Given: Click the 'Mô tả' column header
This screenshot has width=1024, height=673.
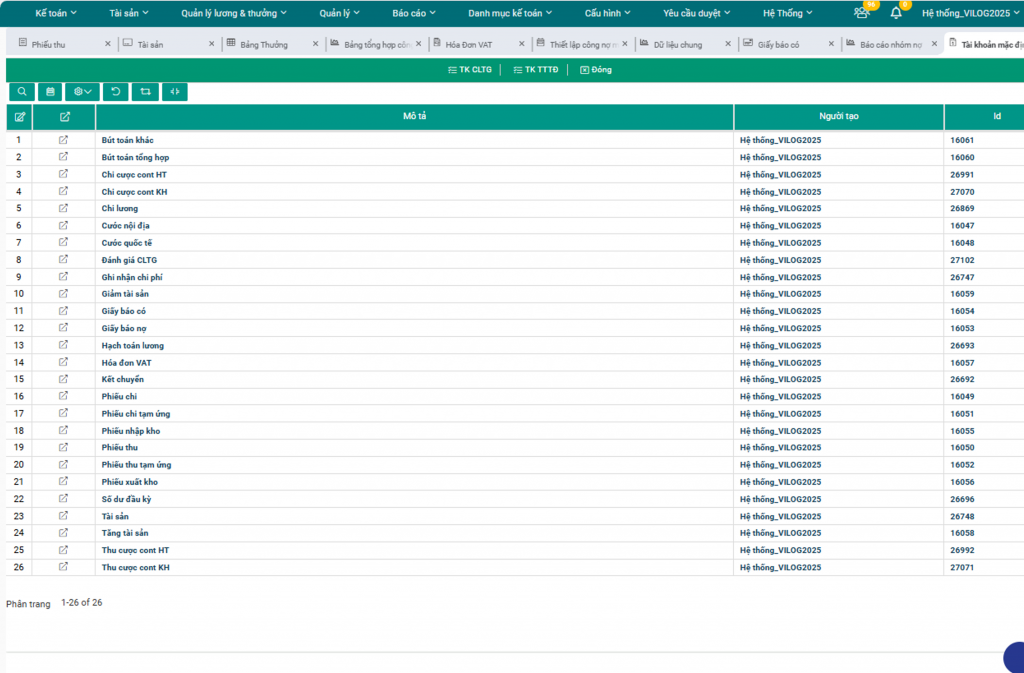Looking at the screenshot, I should tap(415, 117).
